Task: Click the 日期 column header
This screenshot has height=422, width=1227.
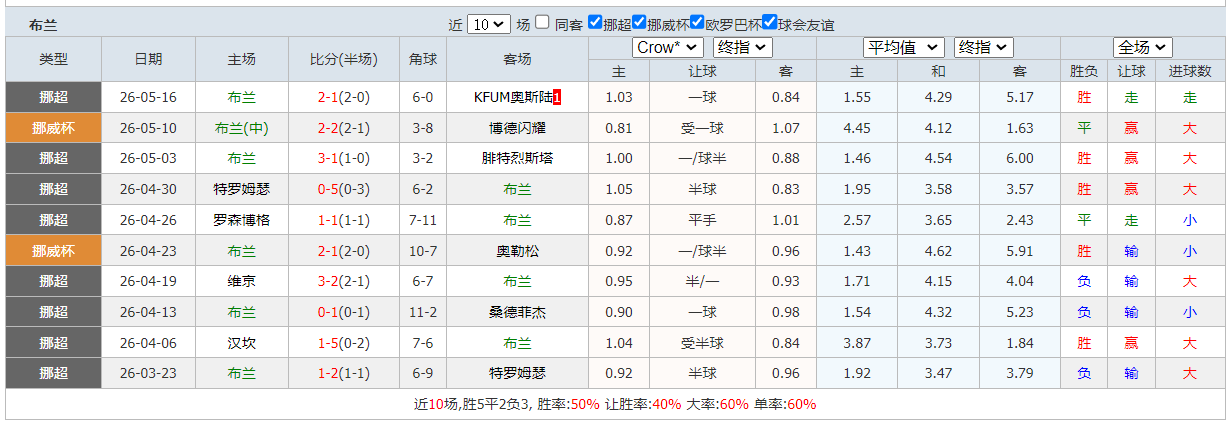Action: 149,59
